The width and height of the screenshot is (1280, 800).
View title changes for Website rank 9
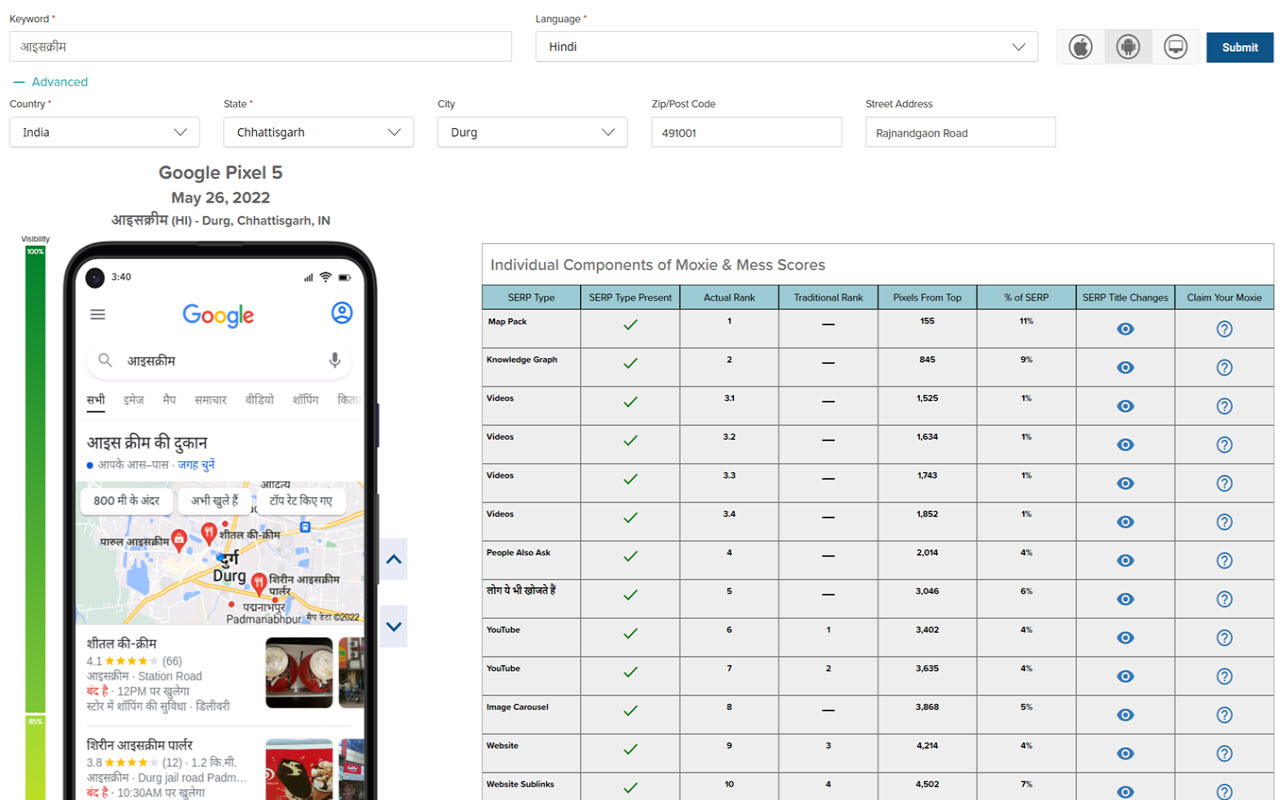tap(1125, 754)
